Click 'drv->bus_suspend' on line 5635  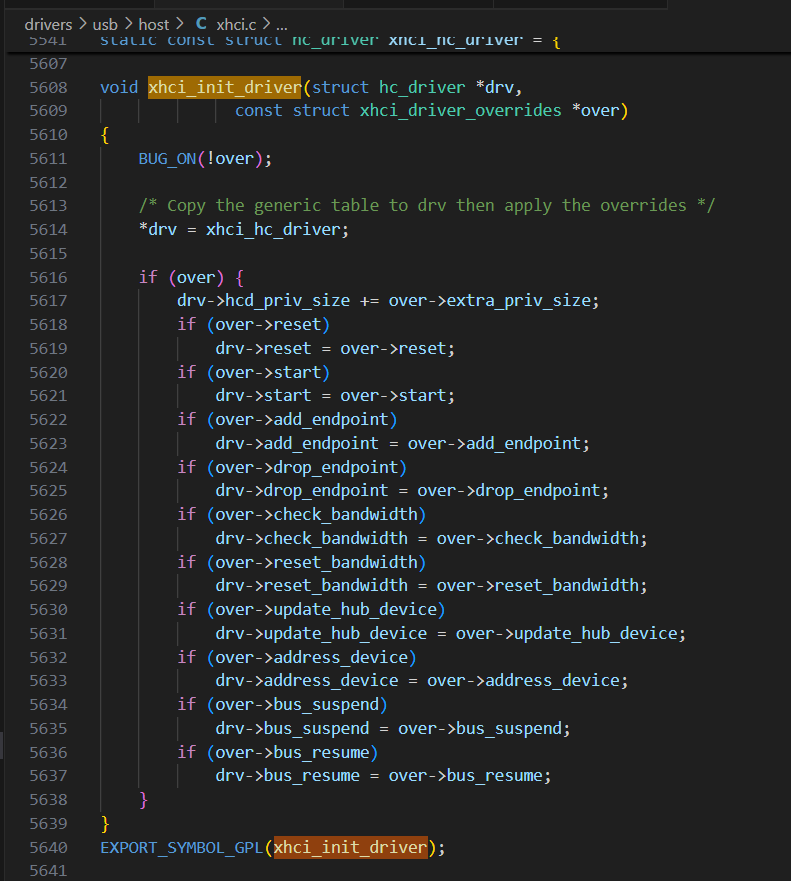pos(292,729)
